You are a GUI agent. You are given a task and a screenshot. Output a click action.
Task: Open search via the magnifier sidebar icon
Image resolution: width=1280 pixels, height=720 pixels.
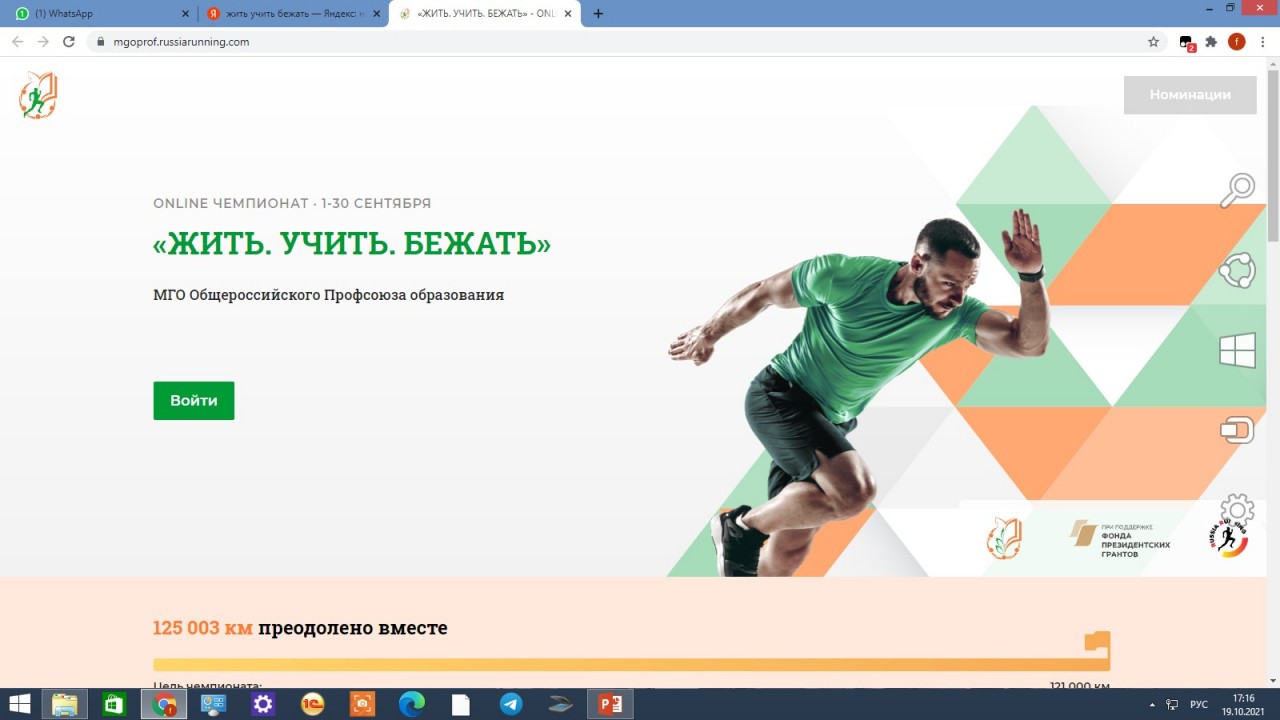(1238, 189)
